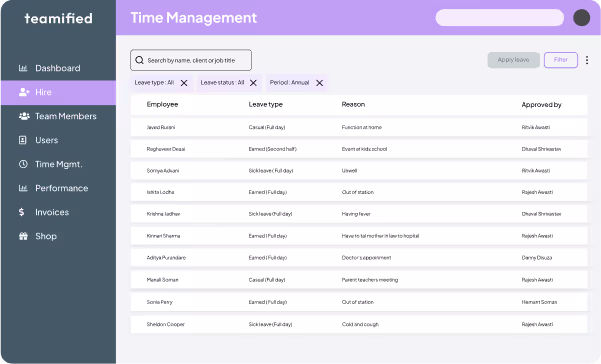This screenshot has width=601, height=364.
Task: Select employee Ishita Lodha
Action: point(160,192)
